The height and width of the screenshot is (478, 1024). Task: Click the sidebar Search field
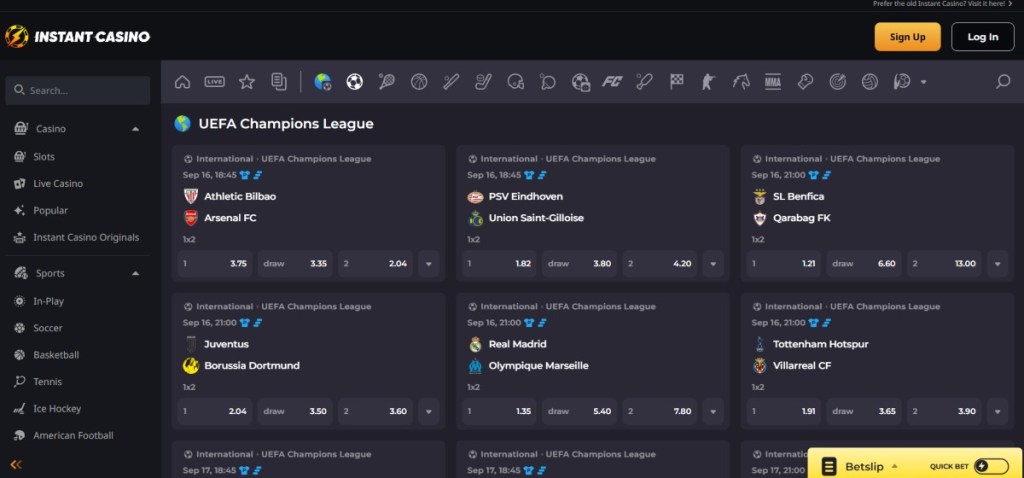tap(78, 90)
